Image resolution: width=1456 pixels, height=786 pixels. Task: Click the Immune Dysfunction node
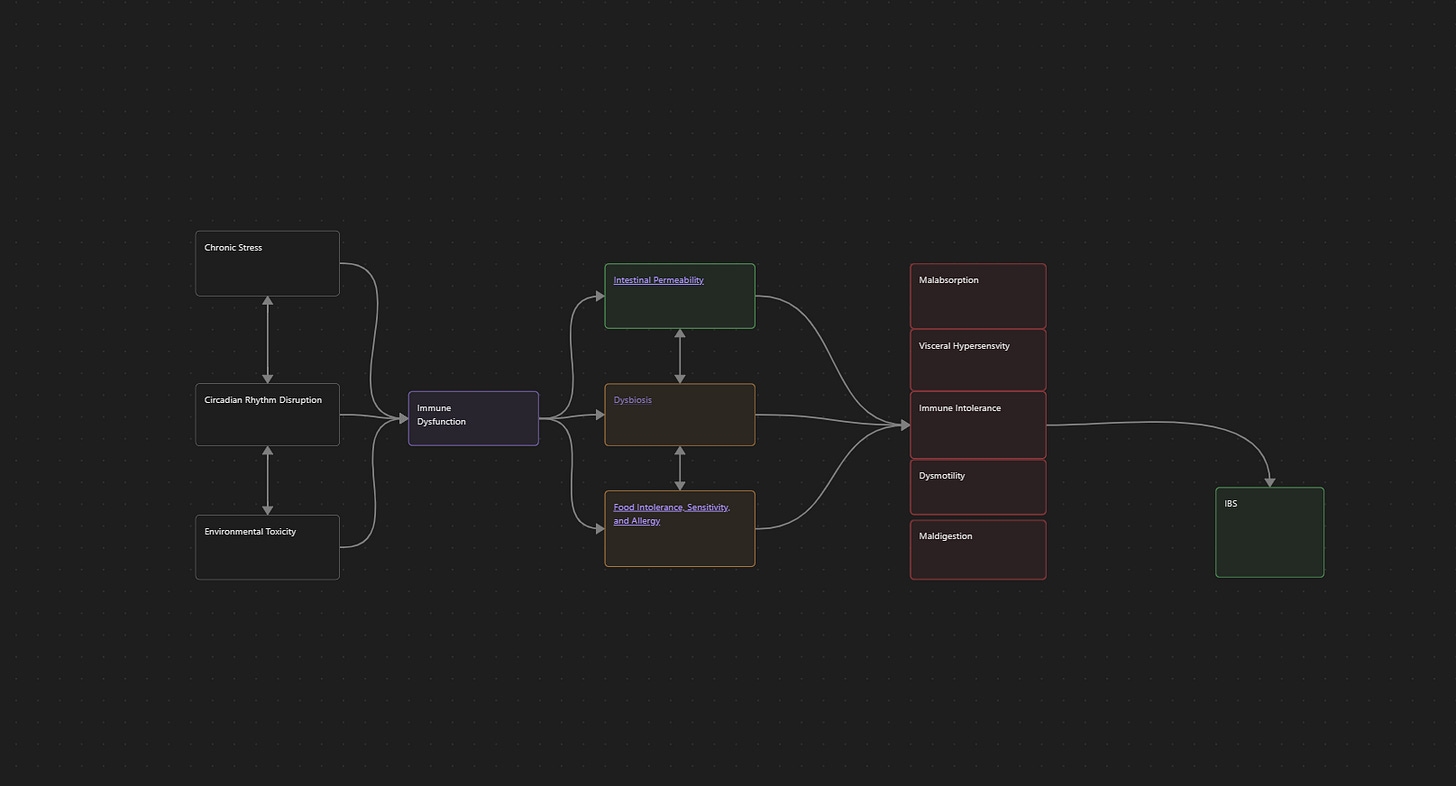pos(473,418)
